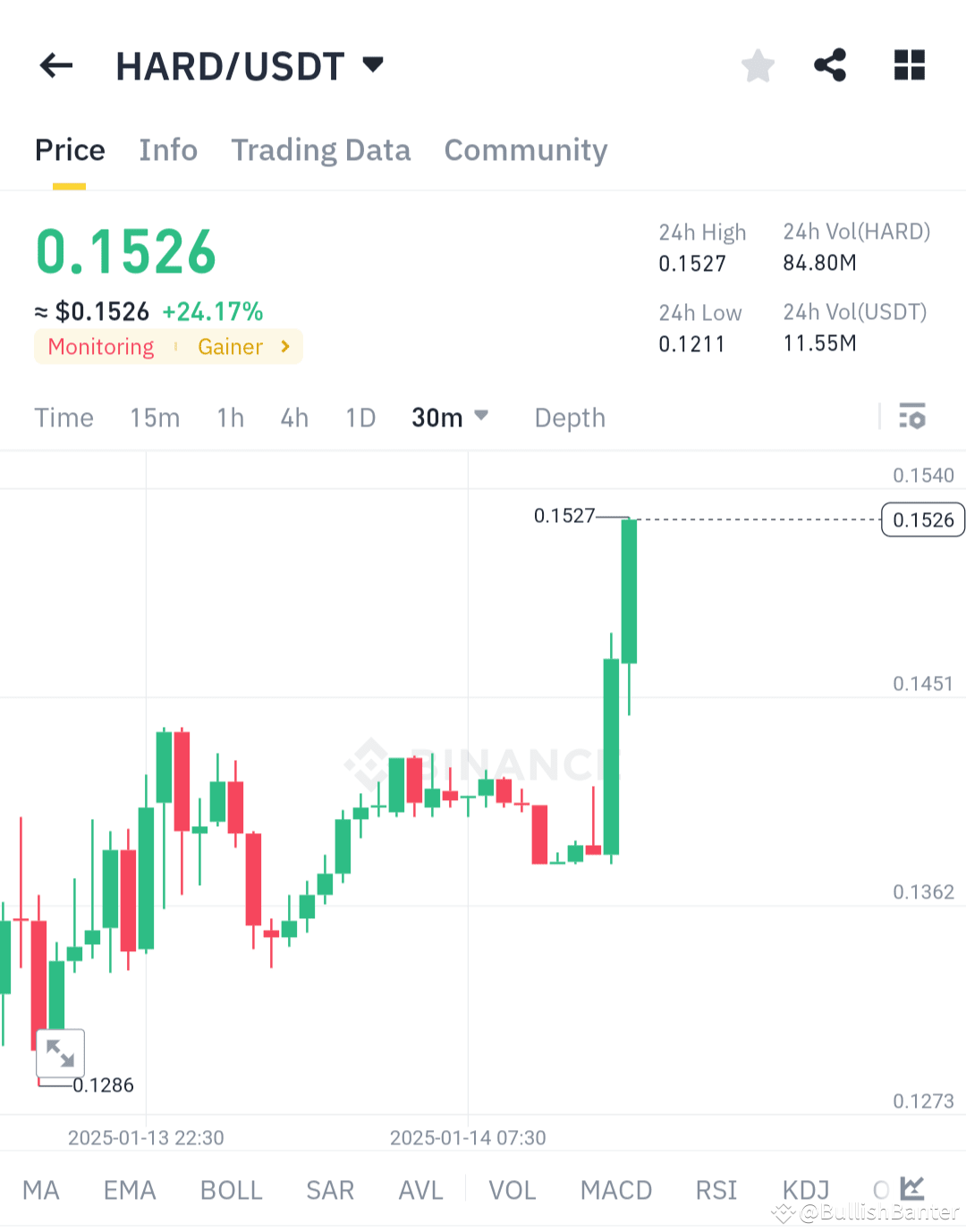Enable the BOLL bands indicator

tap(231, 1189)
